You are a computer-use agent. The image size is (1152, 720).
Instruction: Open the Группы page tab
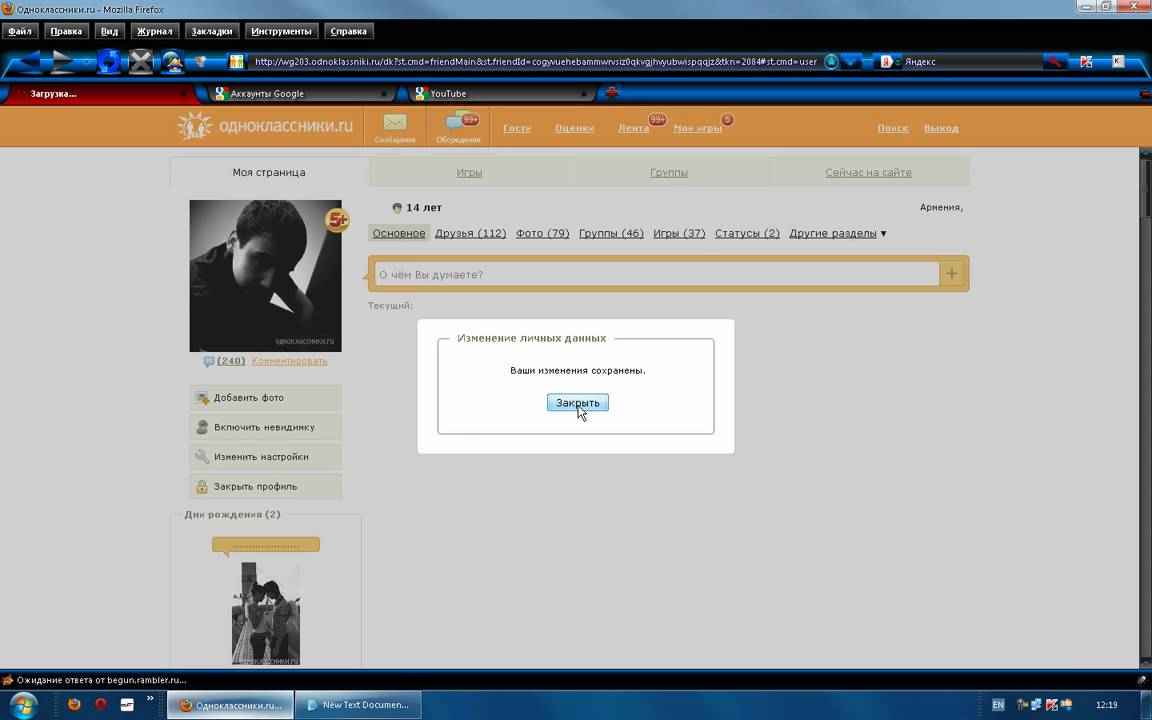(x=669, y=173)
